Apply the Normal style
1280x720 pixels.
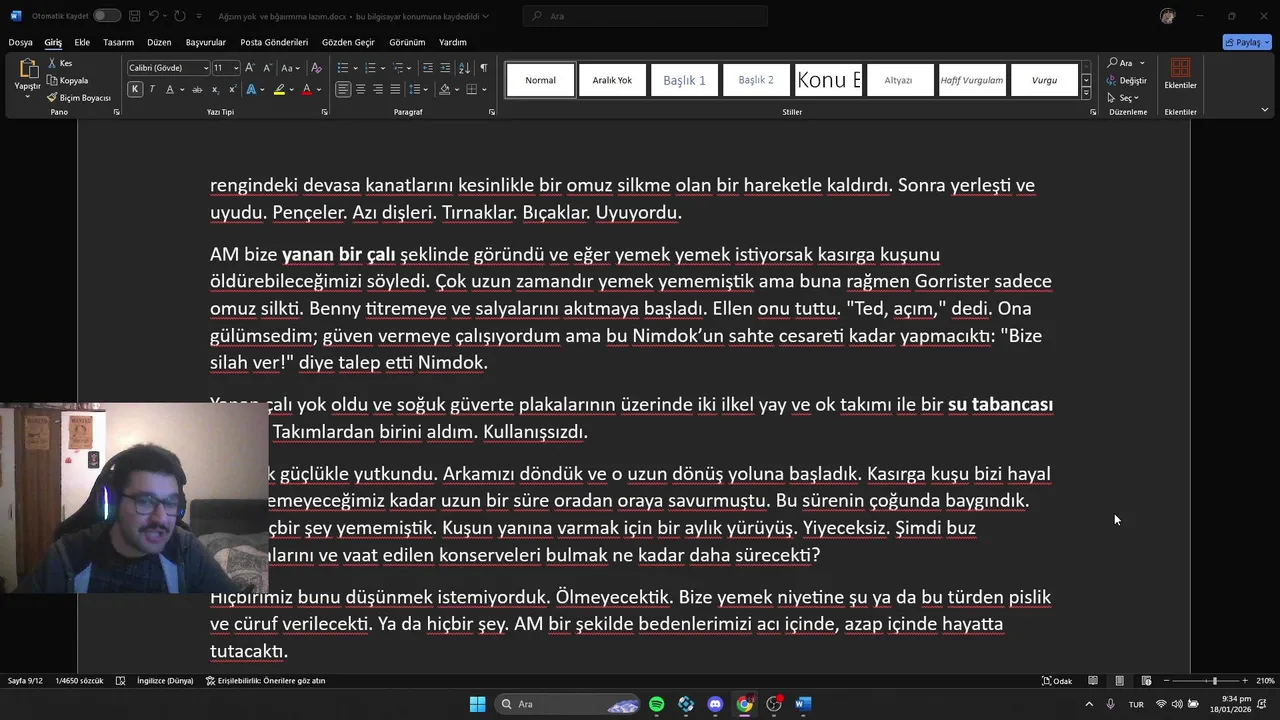tap(540, 80)
